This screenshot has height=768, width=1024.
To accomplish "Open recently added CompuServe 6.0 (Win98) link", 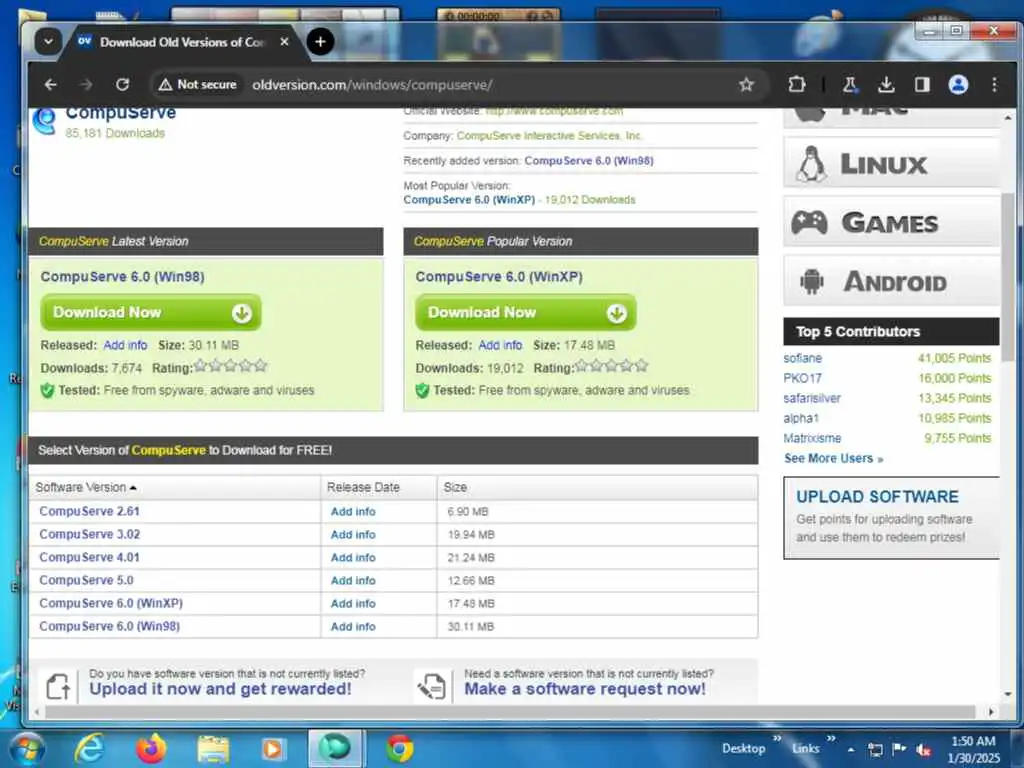I will [x=588, y=161].
